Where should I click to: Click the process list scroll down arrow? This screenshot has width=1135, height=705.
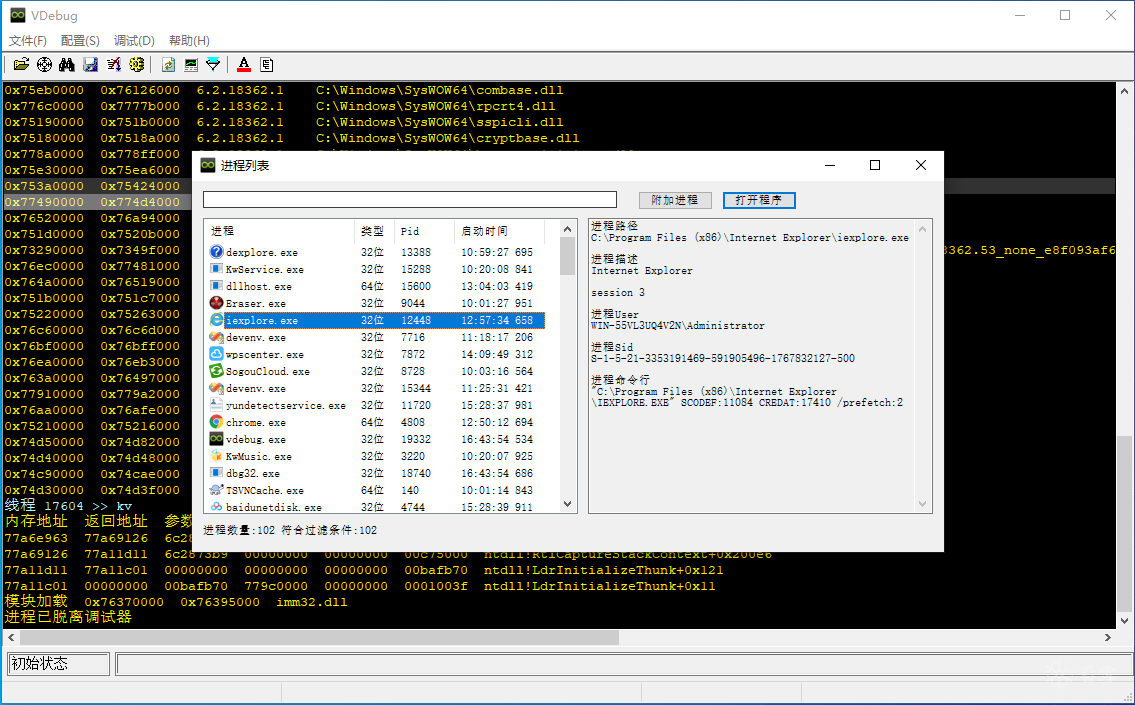(x=568, y=505)
